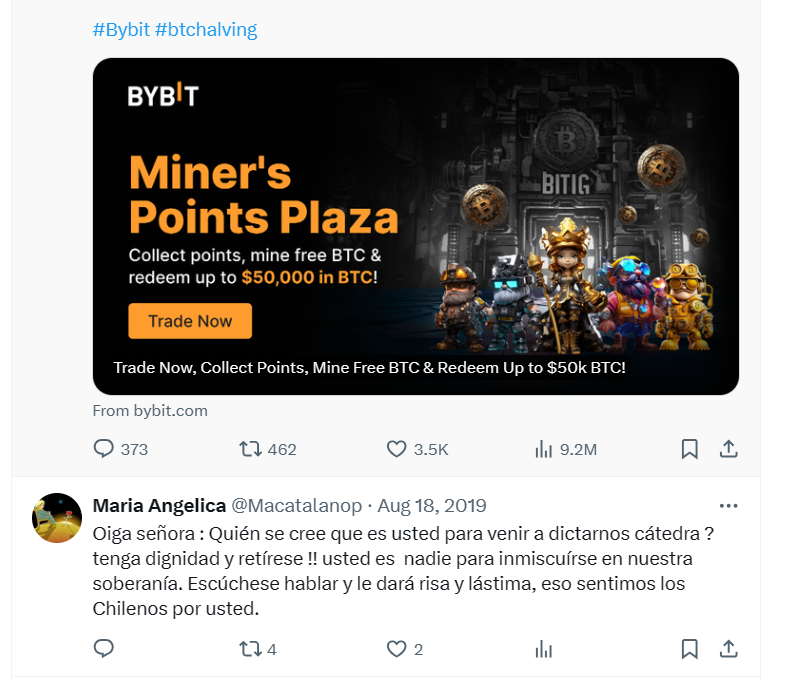Repost Maria Angelica's tweet with 4 reposts
The height and width of the screenshot is (680, 789).
250,649
